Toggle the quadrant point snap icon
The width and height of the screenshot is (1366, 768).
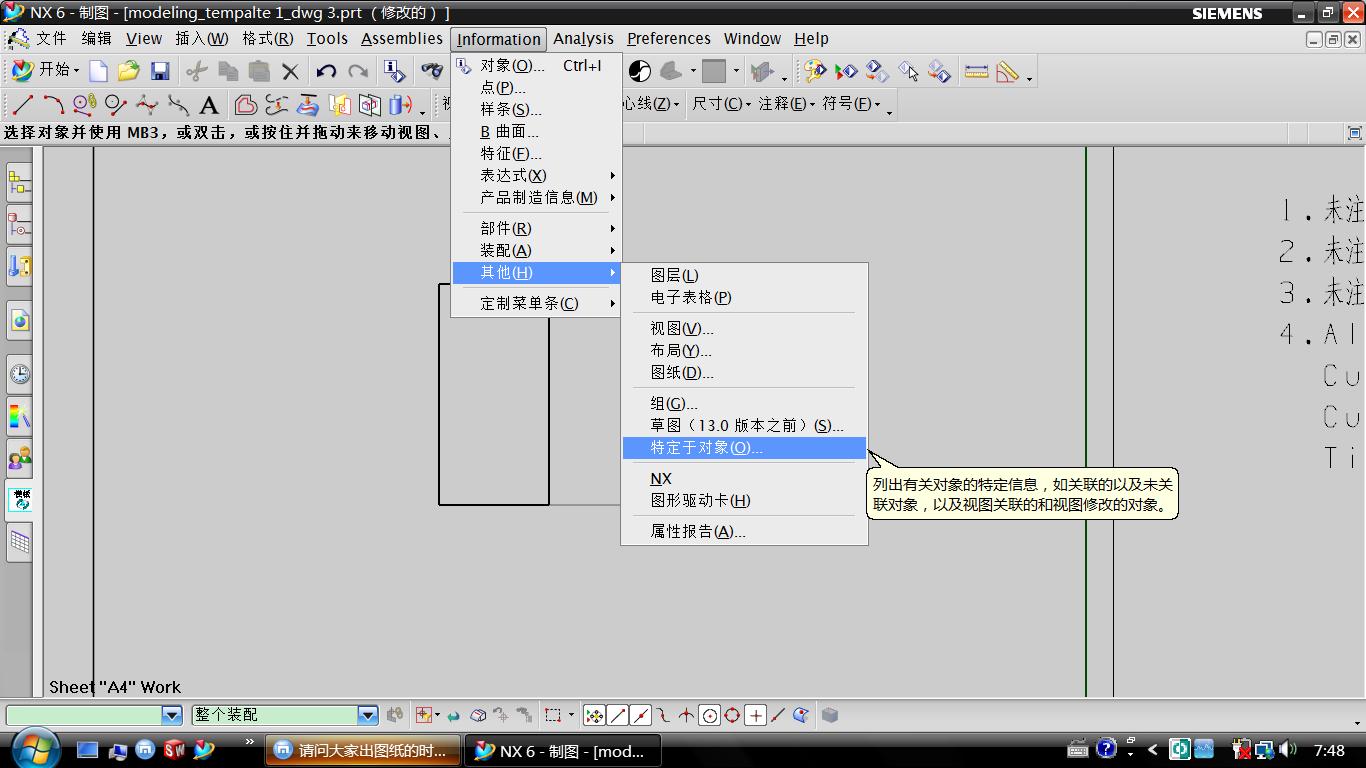click(733, 715)
